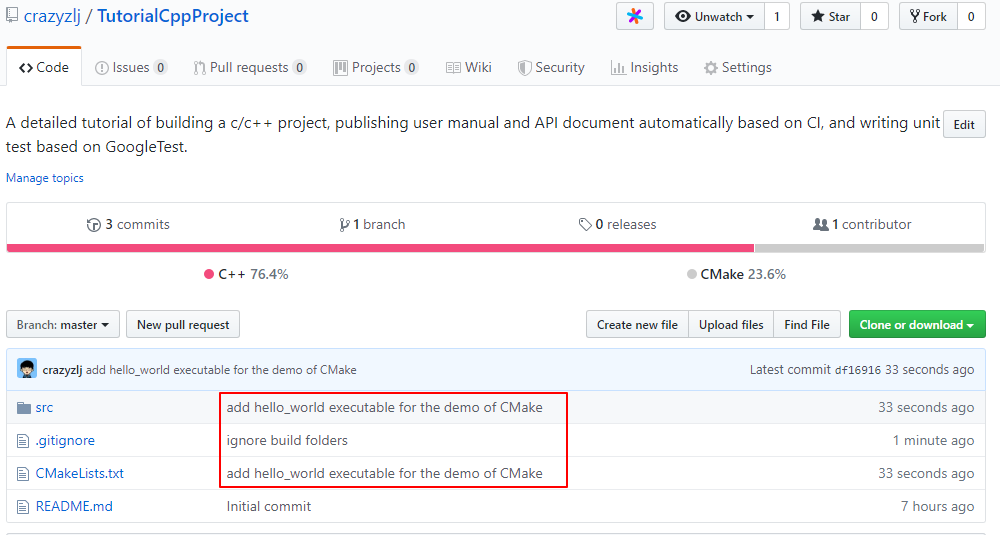Click the stargazer count 0
This screenshot has height=535, width=1000.
tap(874, 17)
